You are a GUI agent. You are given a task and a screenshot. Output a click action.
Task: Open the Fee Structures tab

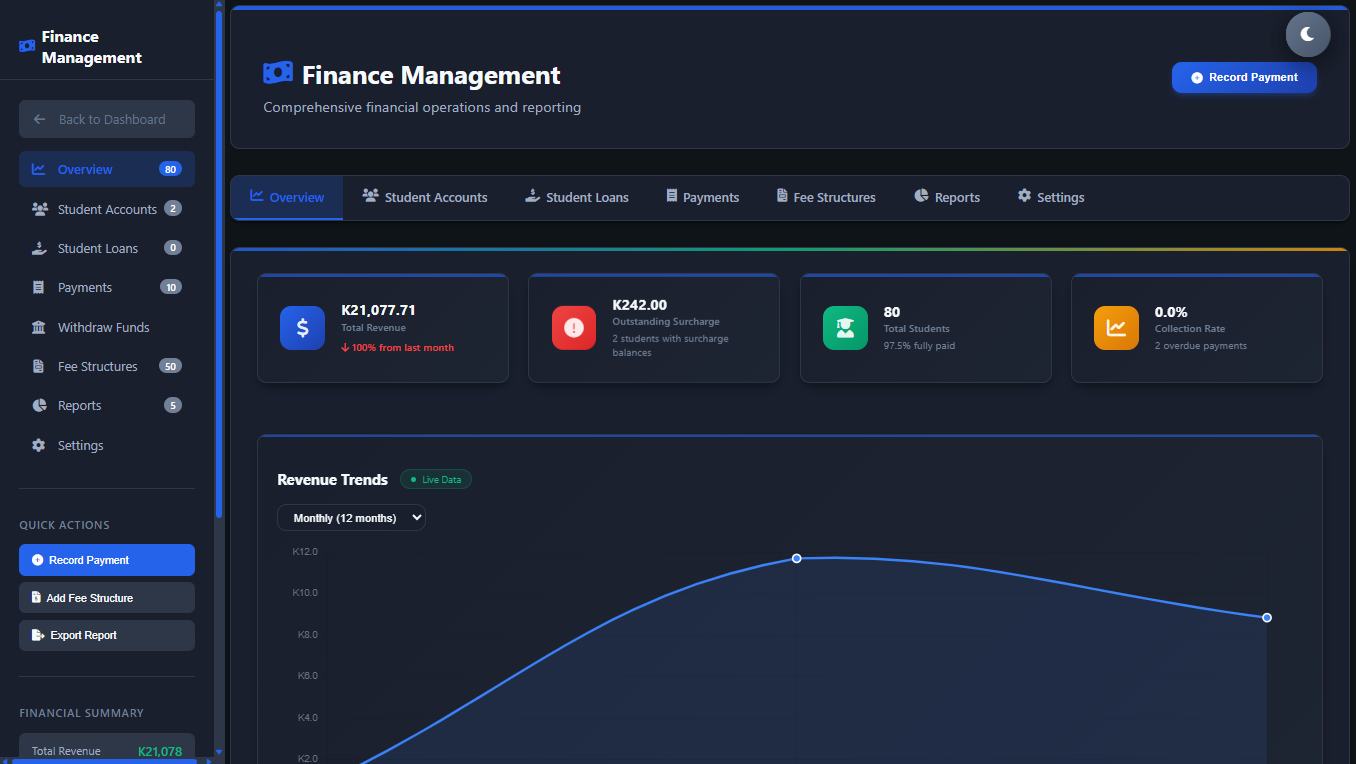point(825,198)
